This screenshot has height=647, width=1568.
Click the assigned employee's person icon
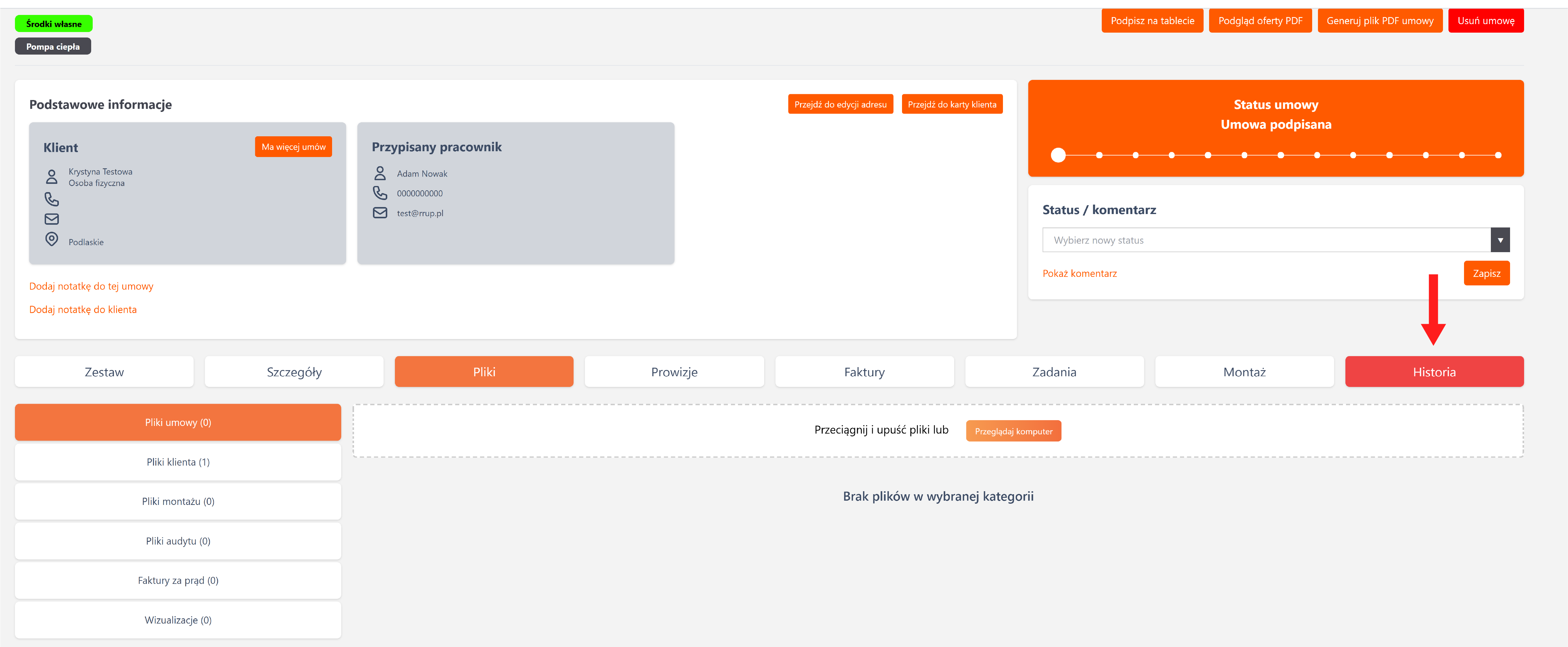380,173
